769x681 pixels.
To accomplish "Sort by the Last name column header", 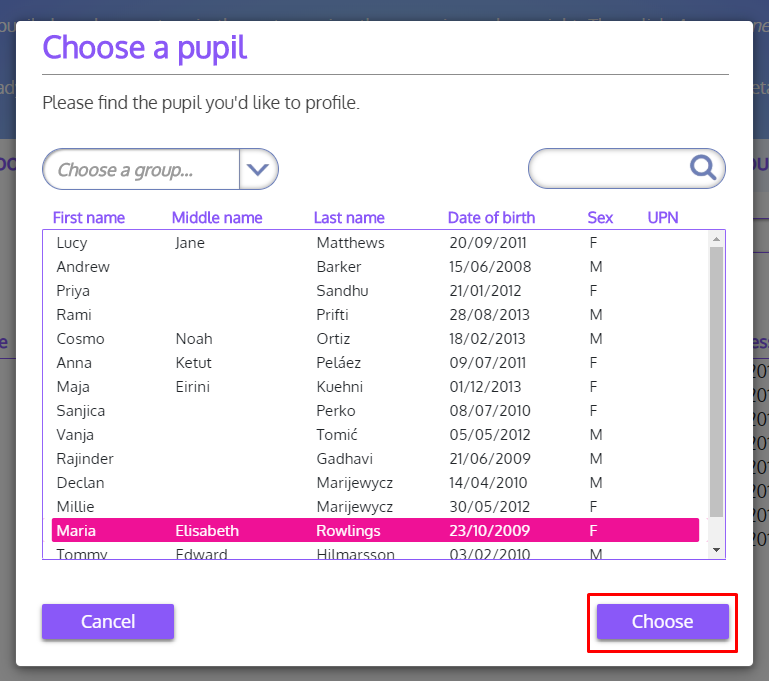I will (349, 218).
